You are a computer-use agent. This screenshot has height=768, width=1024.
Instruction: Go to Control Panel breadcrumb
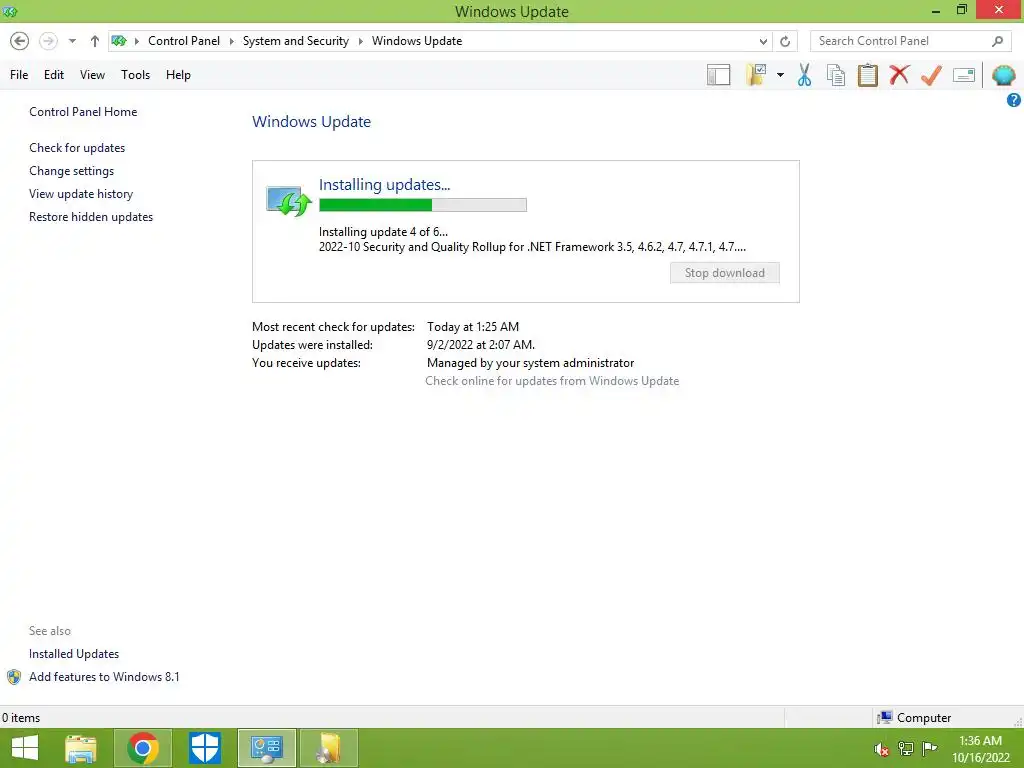[184, 41]
